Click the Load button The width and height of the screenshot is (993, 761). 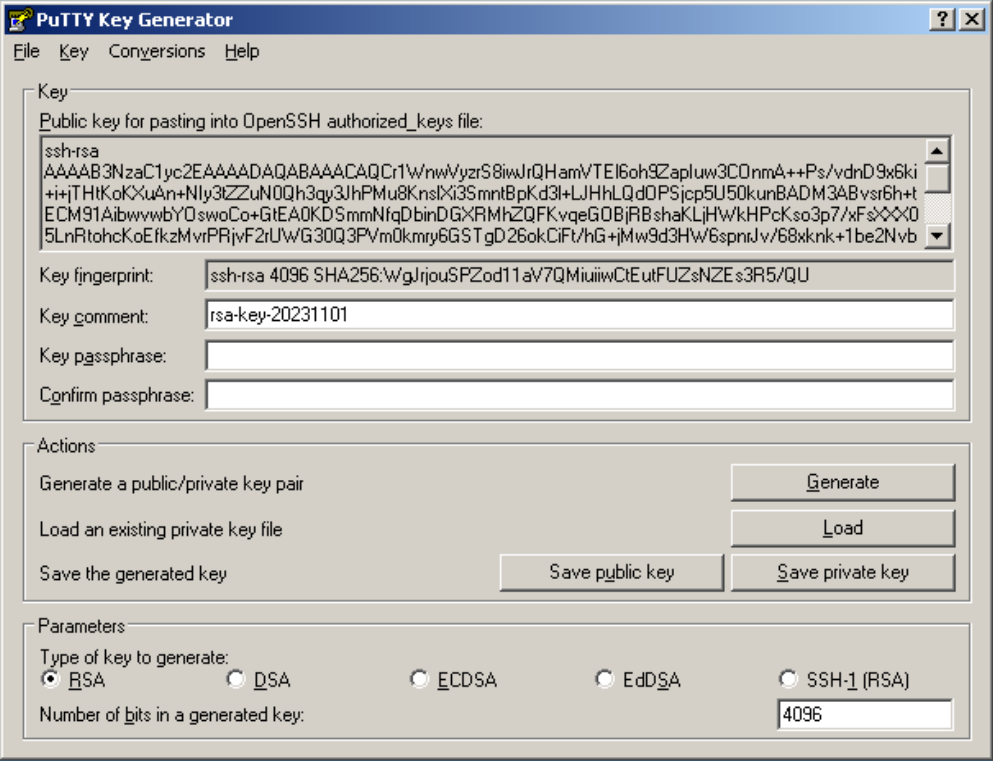(x=843, y=528)
